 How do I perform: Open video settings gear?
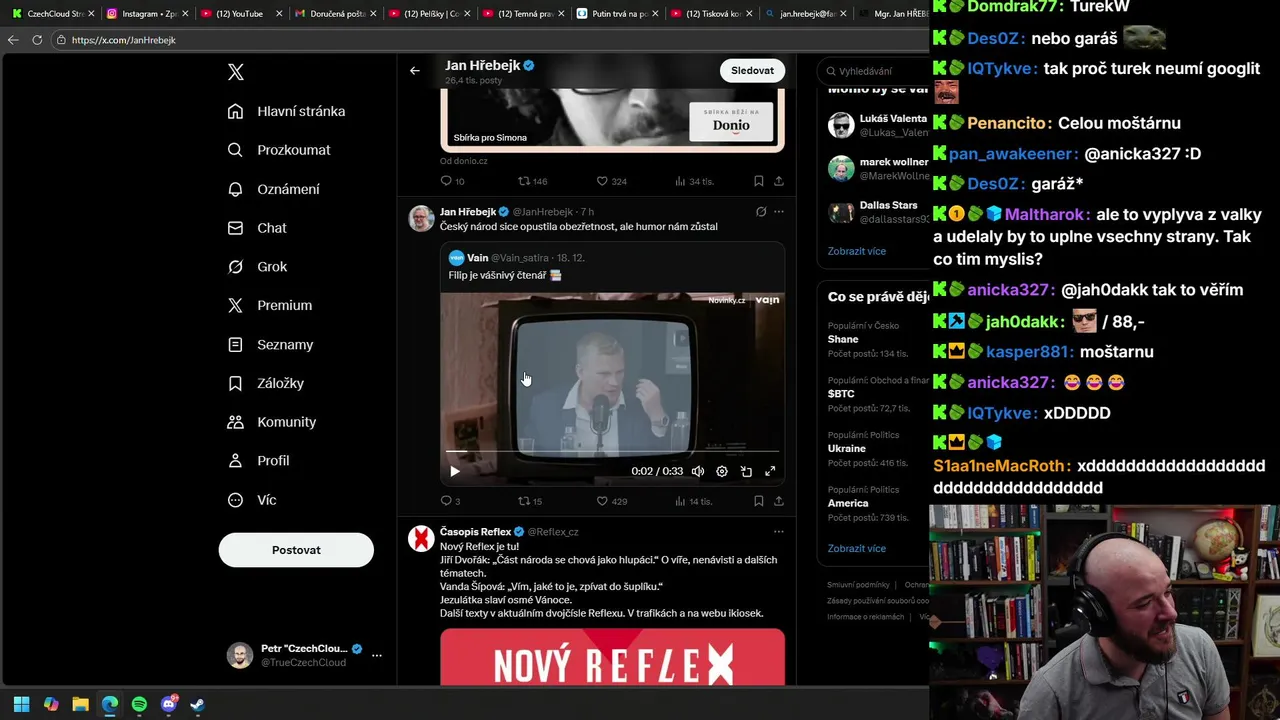click(722, 471)
